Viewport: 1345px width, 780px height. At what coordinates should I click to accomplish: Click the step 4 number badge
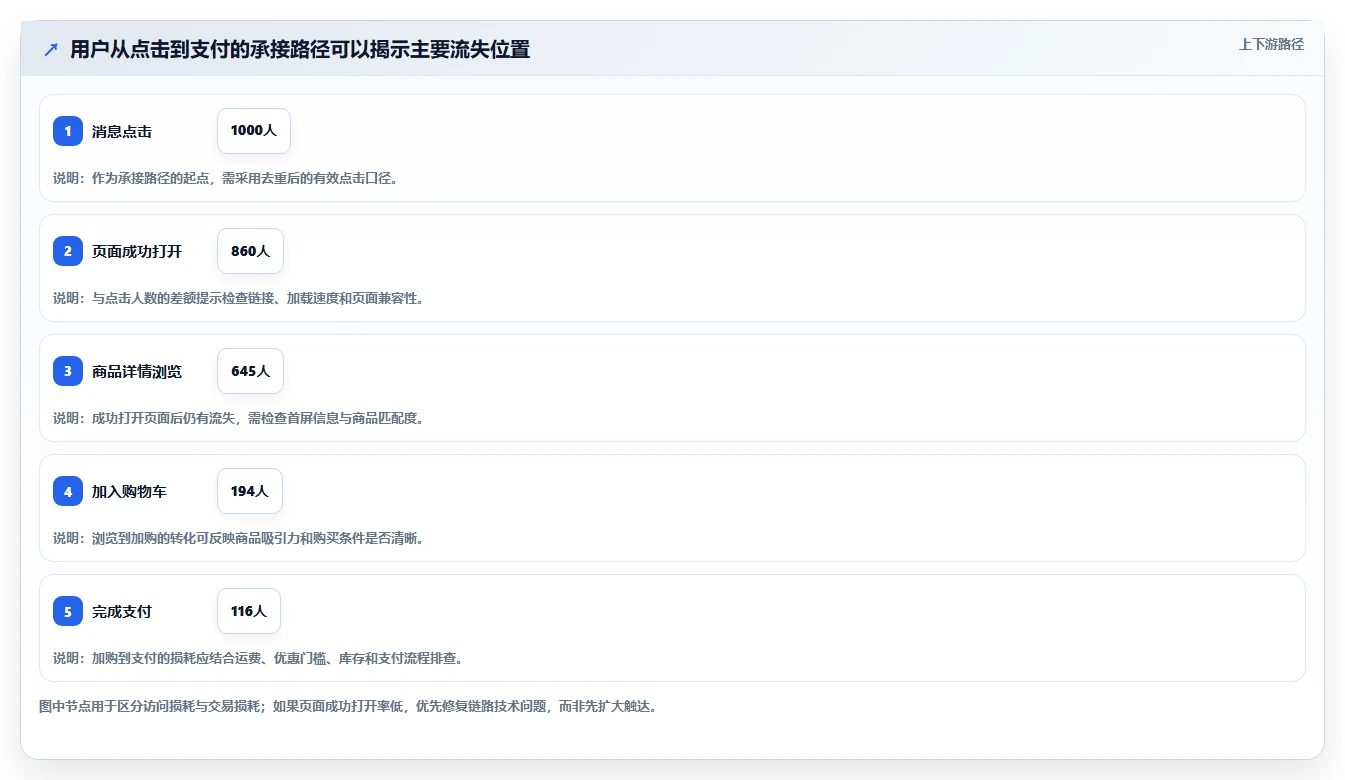pyautogui.click(x=68, y=491)
